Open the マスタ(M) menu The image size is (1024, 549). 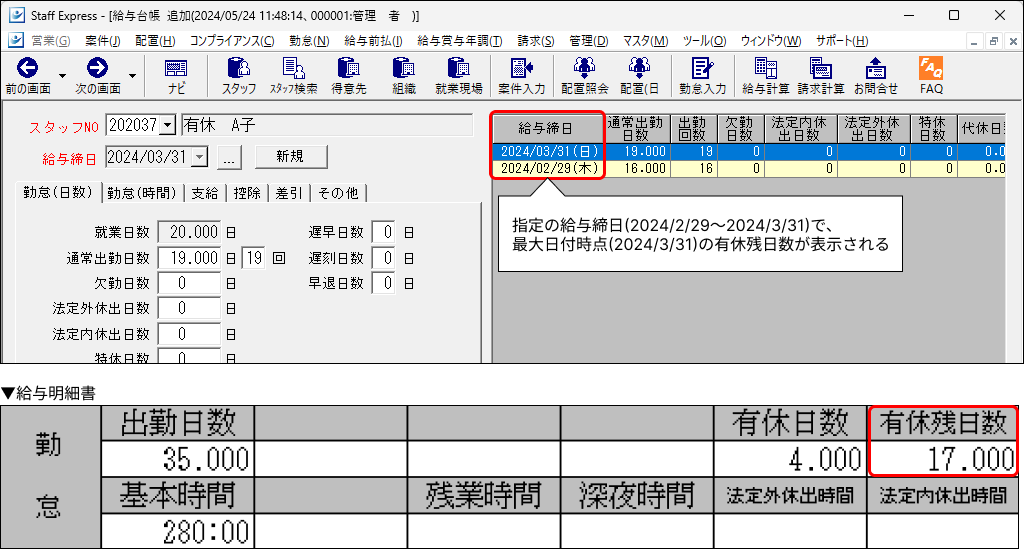coord(645,41)
